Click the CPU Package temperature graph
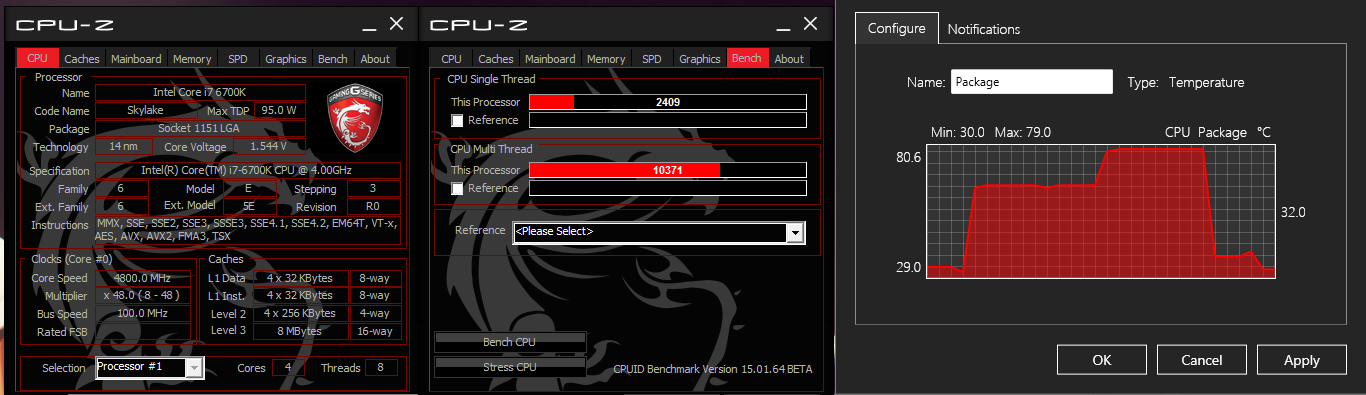The width and height of the screenshot is (1366, 395). coord(1101,210)
